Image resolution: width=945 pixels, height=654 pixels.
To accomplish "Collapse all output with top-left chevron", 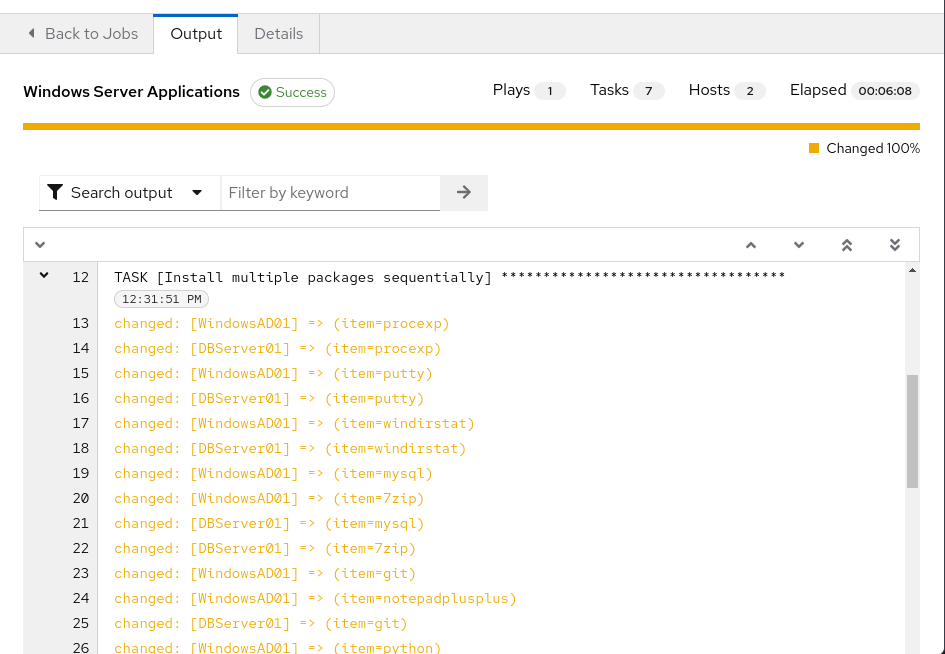I will [x=40, y=245].
